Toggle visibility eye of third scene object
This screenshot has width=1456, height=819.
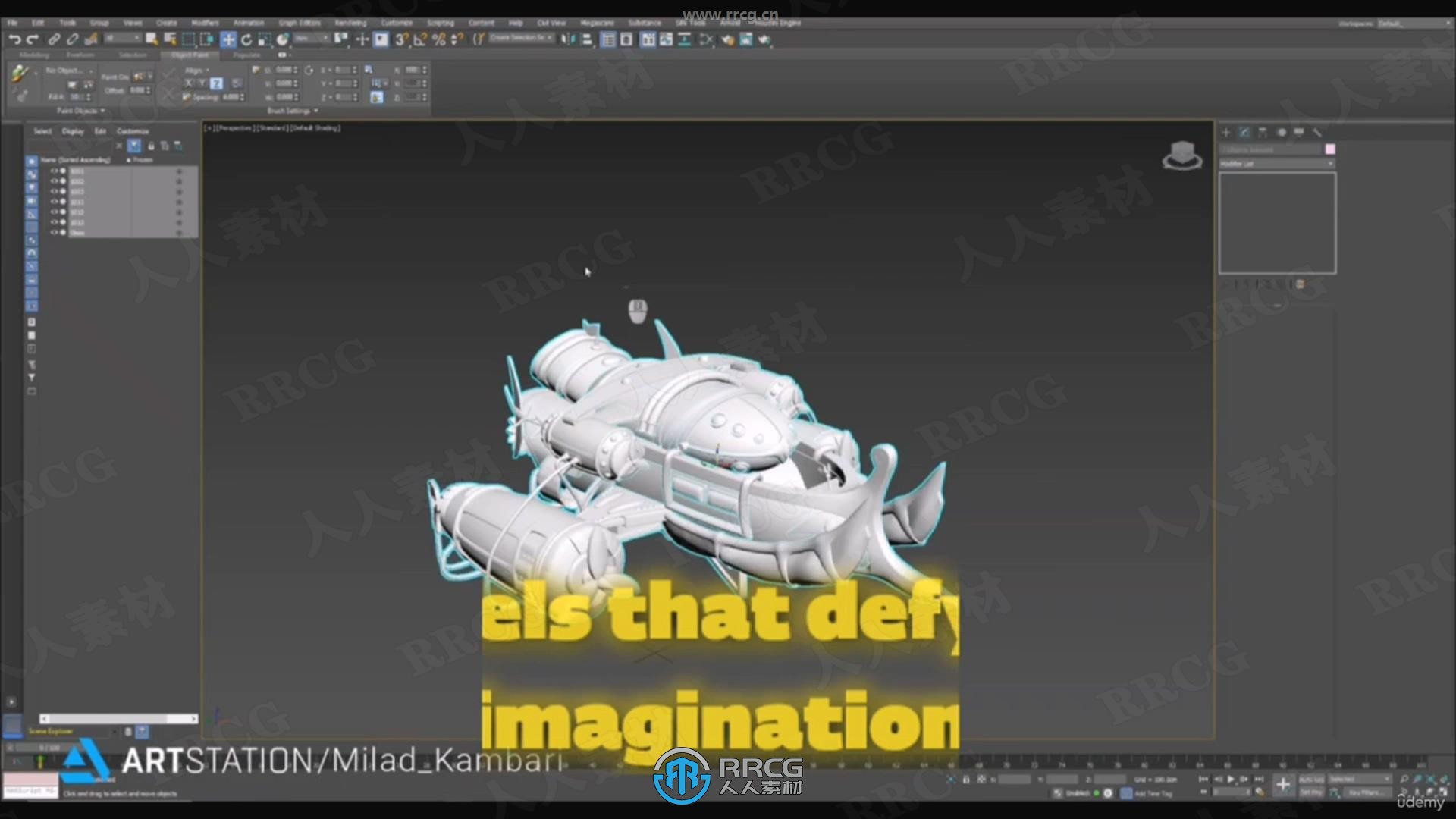click(x=54, y=192)
